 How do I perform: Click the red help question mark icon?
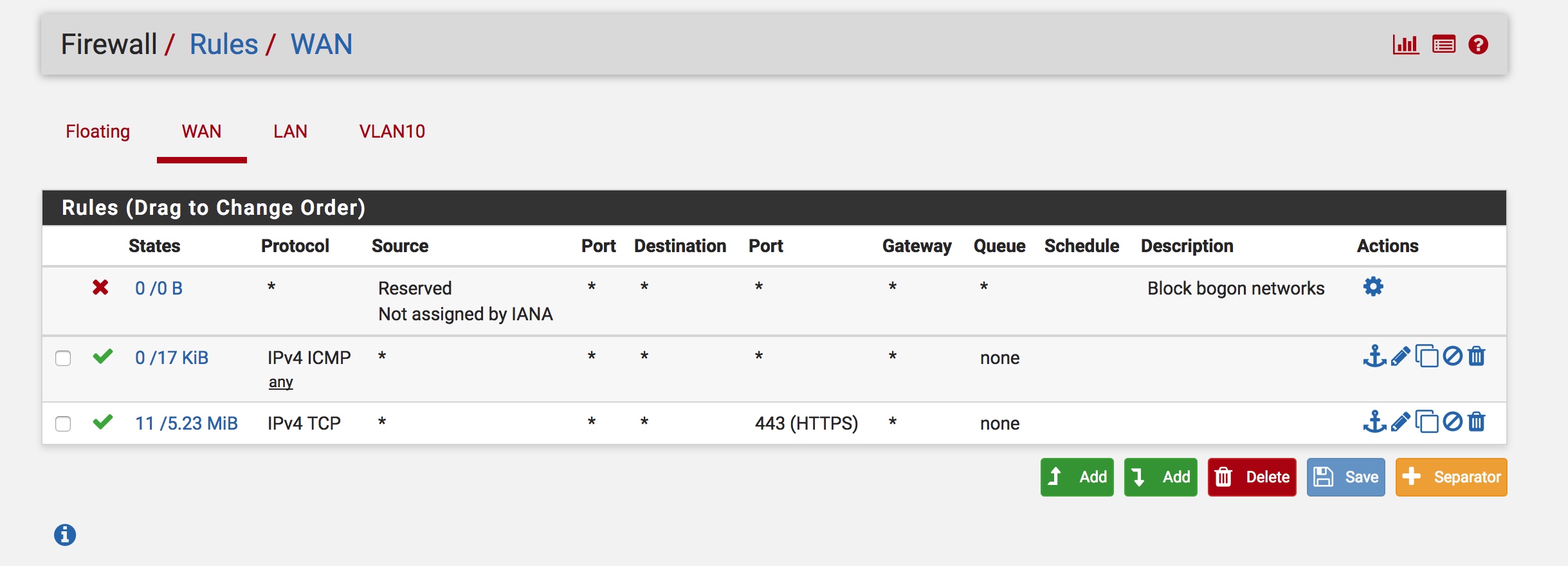click(x=1478, y=45)
